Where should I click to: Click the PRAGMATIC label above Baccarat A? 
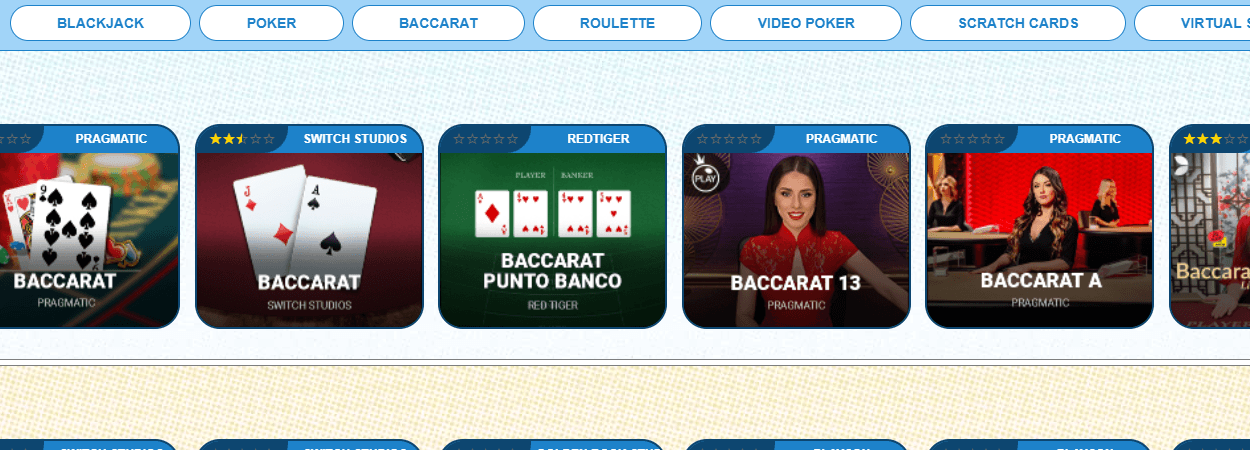(x=1085, y=139)
